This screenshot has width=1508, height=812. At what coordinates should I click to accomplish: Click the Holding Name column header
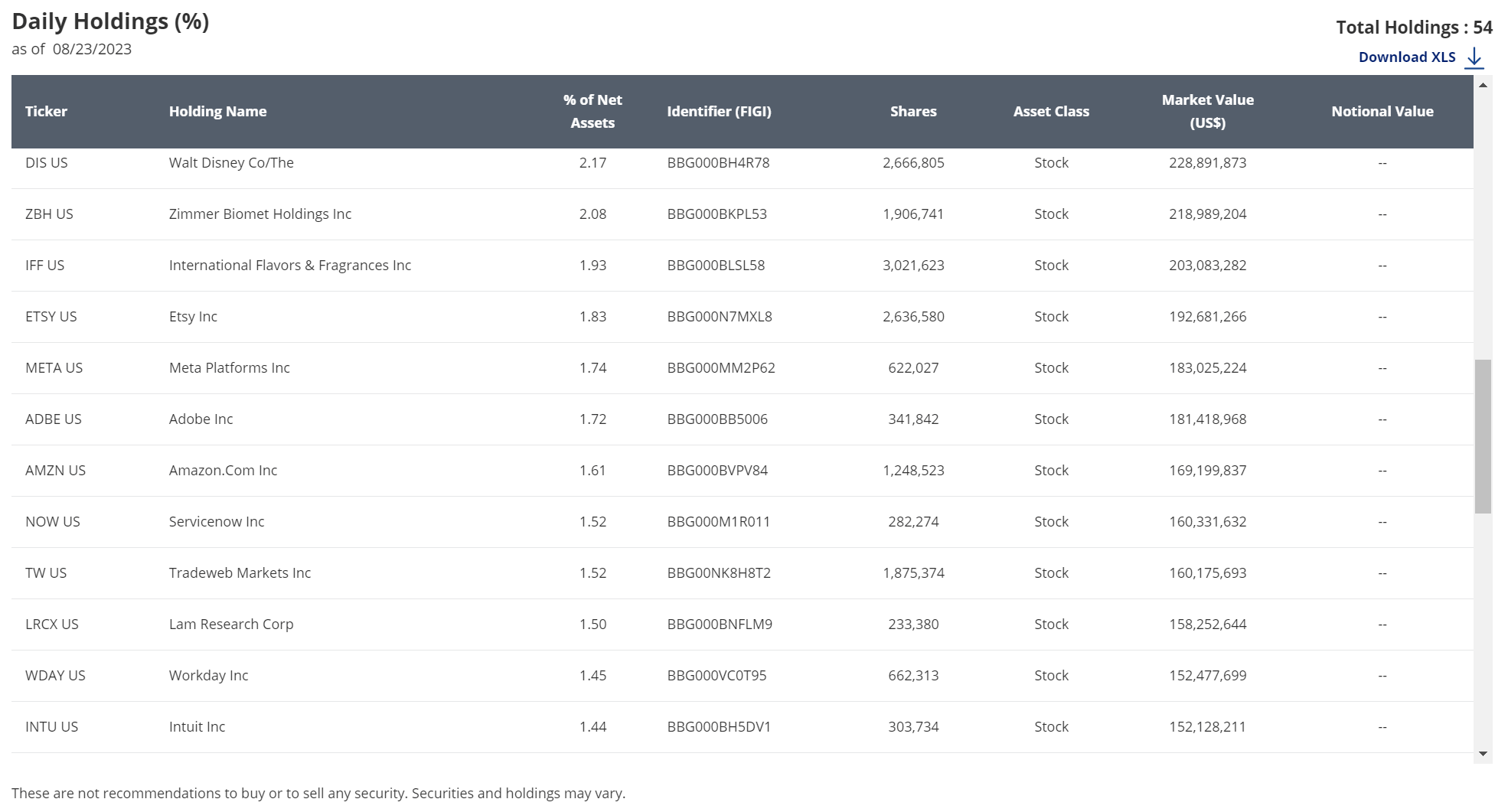pyautogui.click(x=217, y=112)
